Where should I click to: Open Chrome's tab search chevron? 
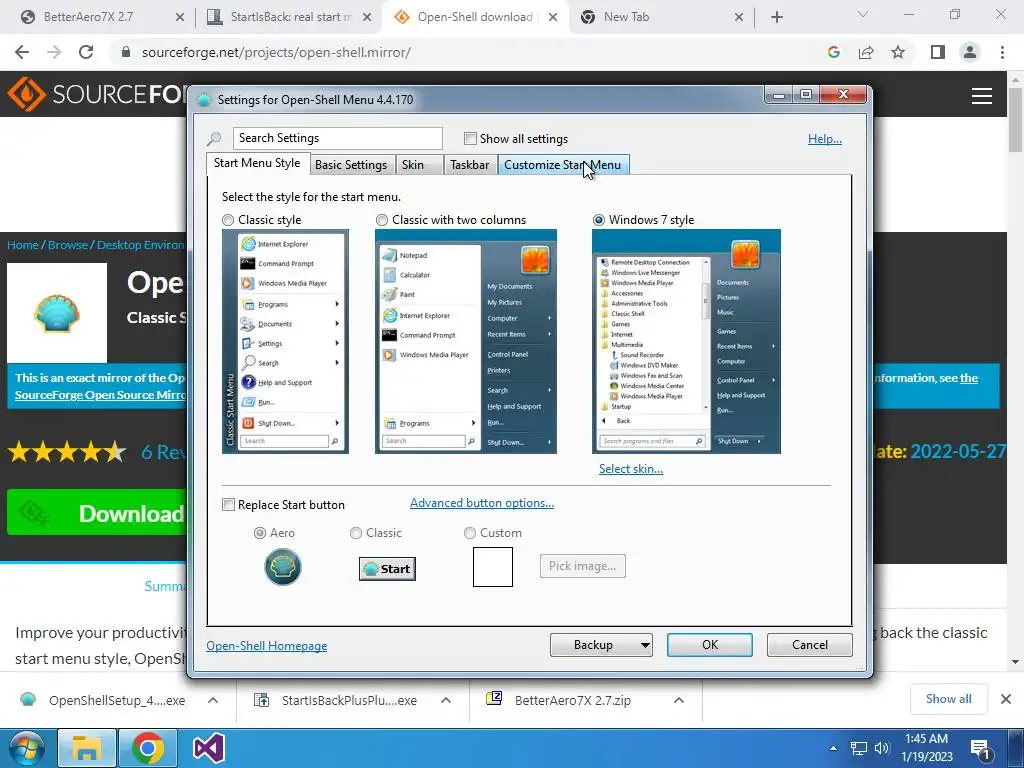click(x=863, y=14)
